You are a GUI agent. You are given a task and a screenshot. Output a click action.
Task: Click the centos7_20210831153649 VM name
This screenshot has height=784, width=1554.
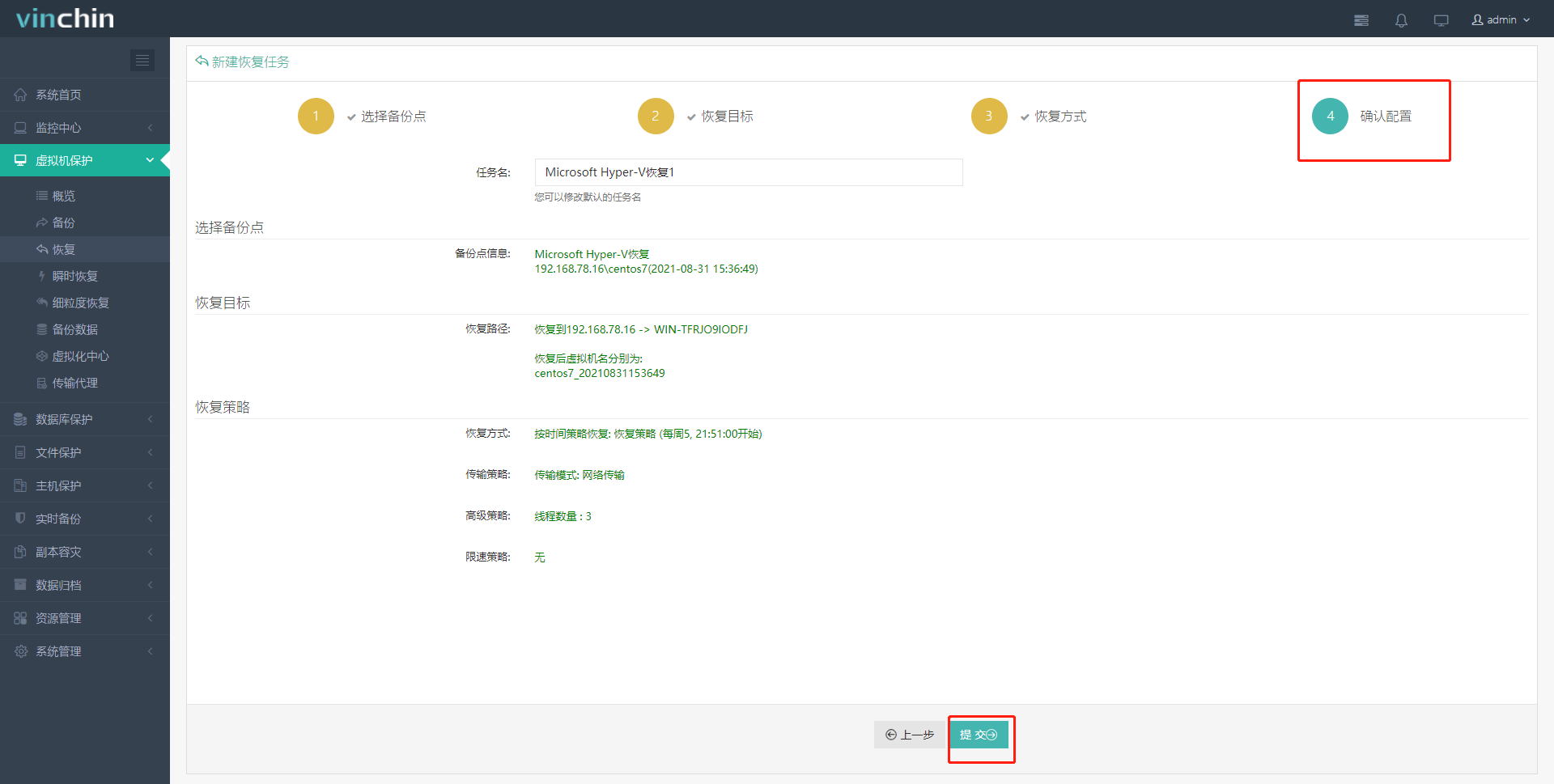(x=600, y=373)
